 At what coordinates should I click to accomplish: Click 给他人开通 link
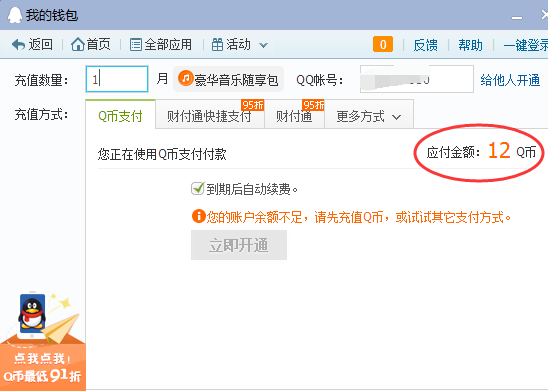click(x=510, y=80)
